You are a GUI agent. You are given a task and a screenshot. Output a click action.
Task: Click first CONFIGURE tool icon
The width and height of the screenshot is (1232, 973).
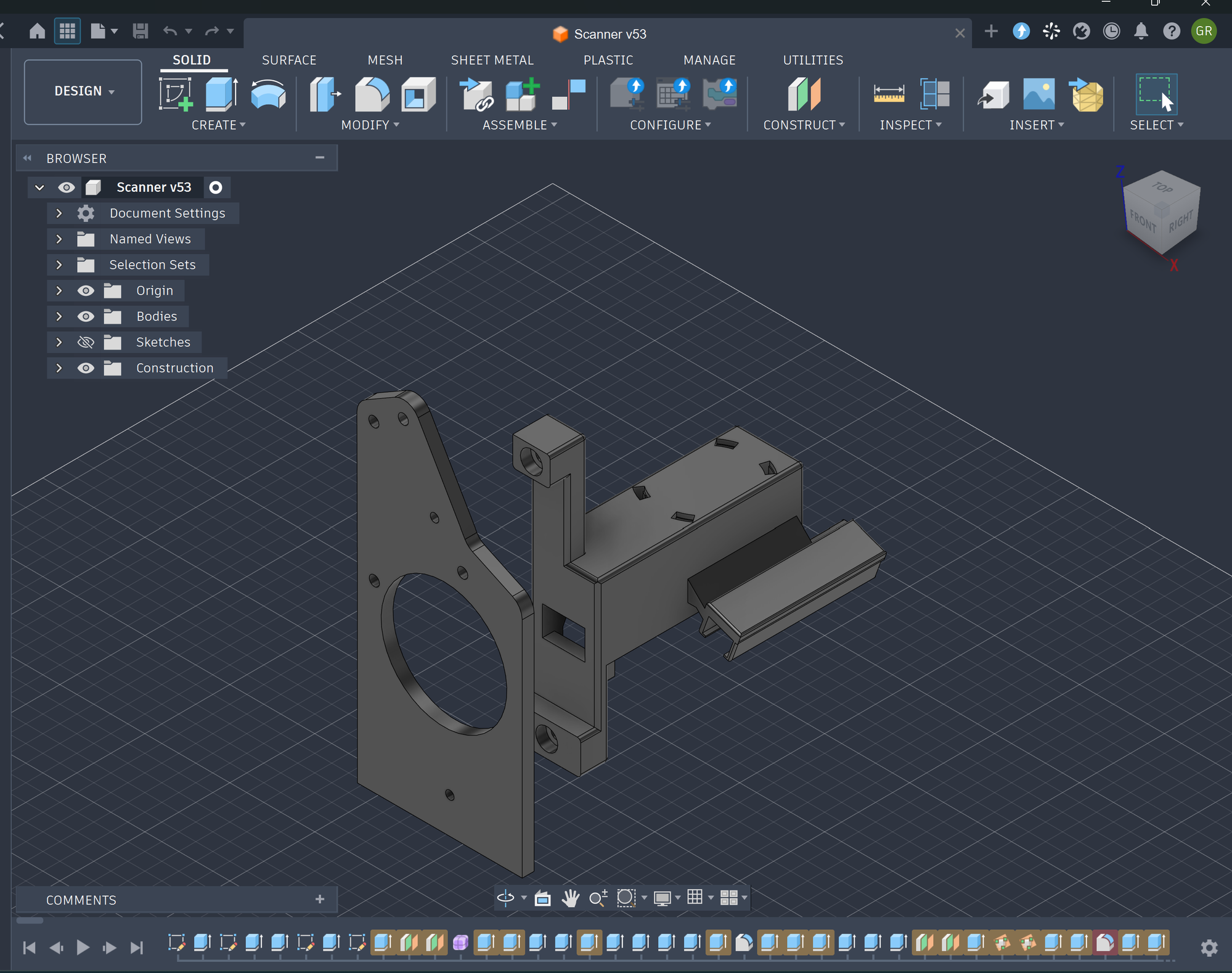point(627,94)
